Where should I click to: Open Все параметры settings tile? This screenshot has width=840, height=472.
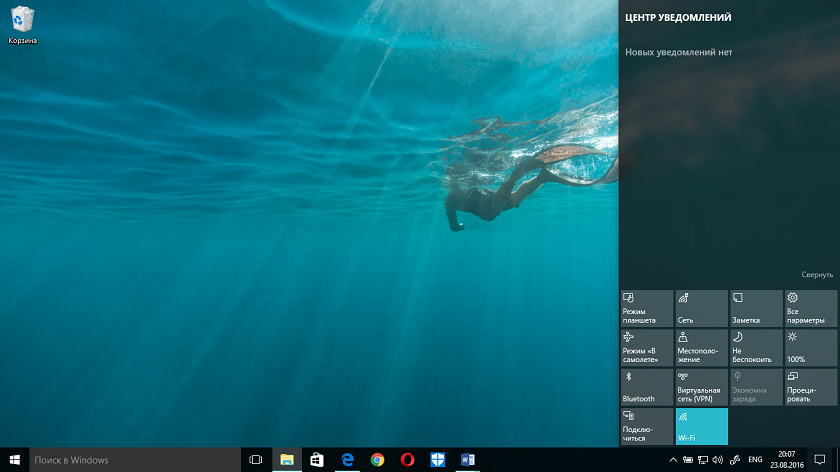(810, 309)
